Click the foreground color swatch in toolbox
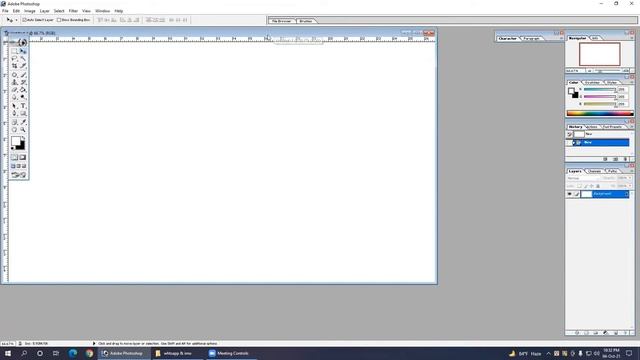 point(15,141)
